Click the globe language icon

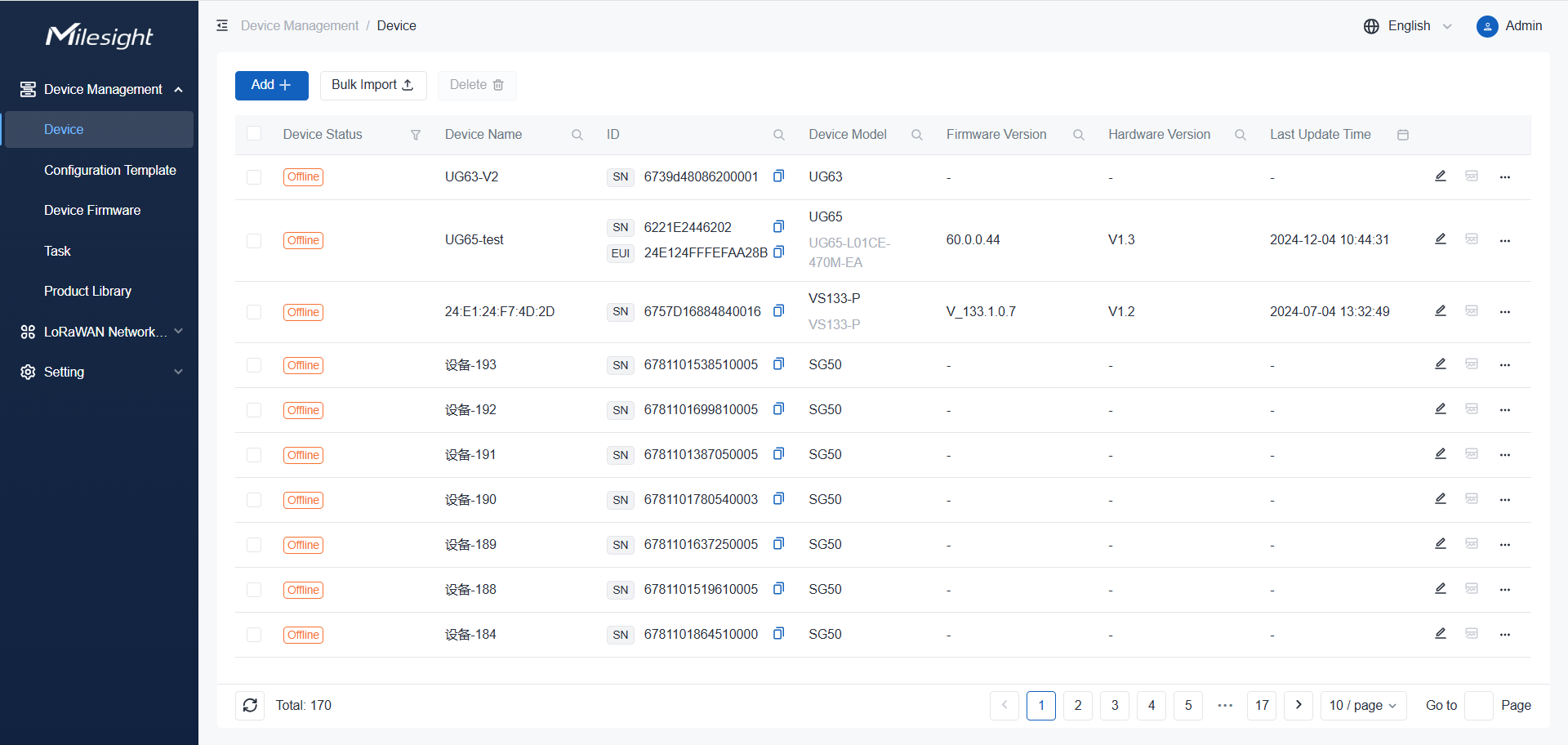[1371, 26]
